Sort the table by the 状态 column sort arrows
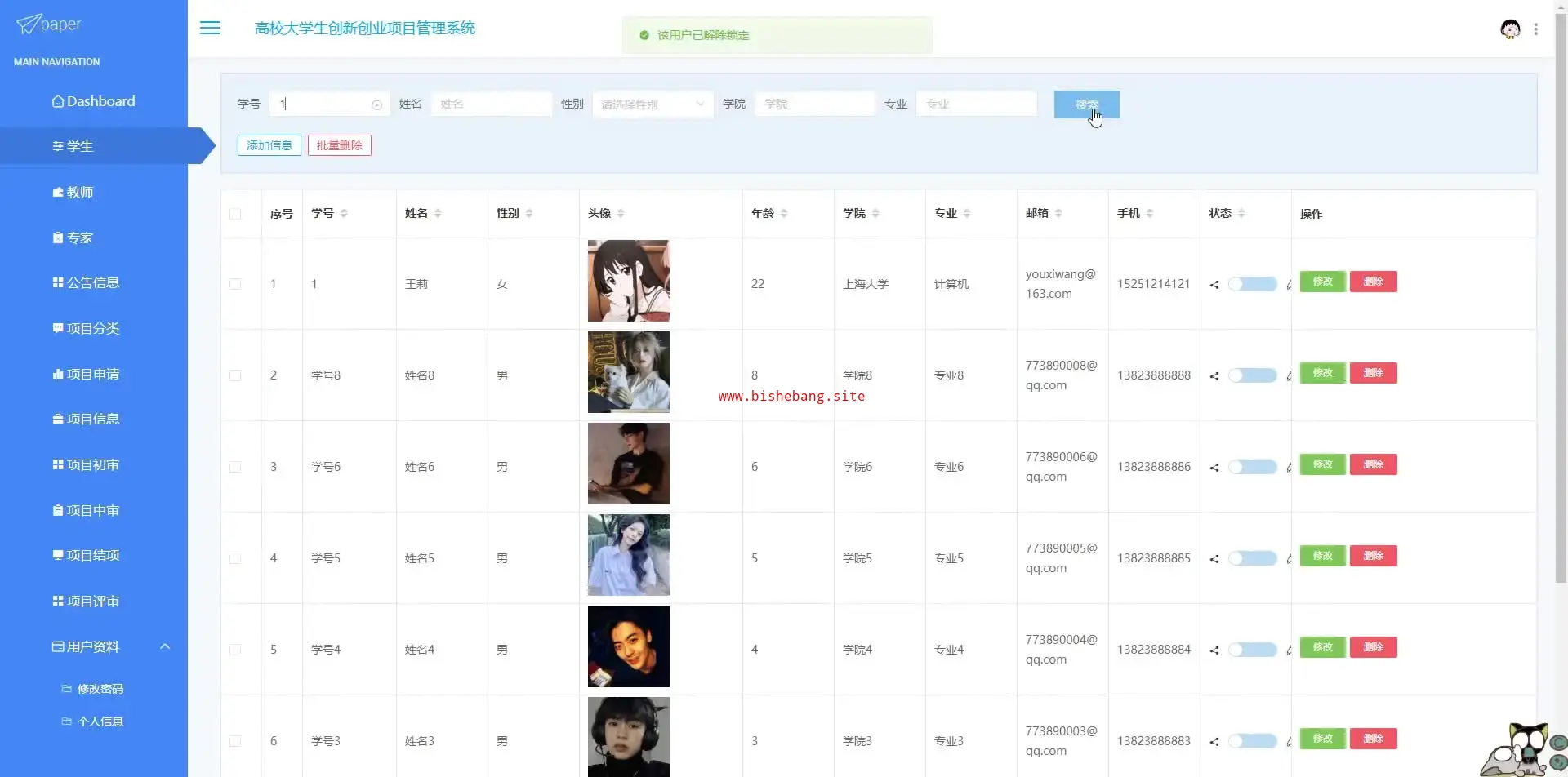 coord(1241,213)
